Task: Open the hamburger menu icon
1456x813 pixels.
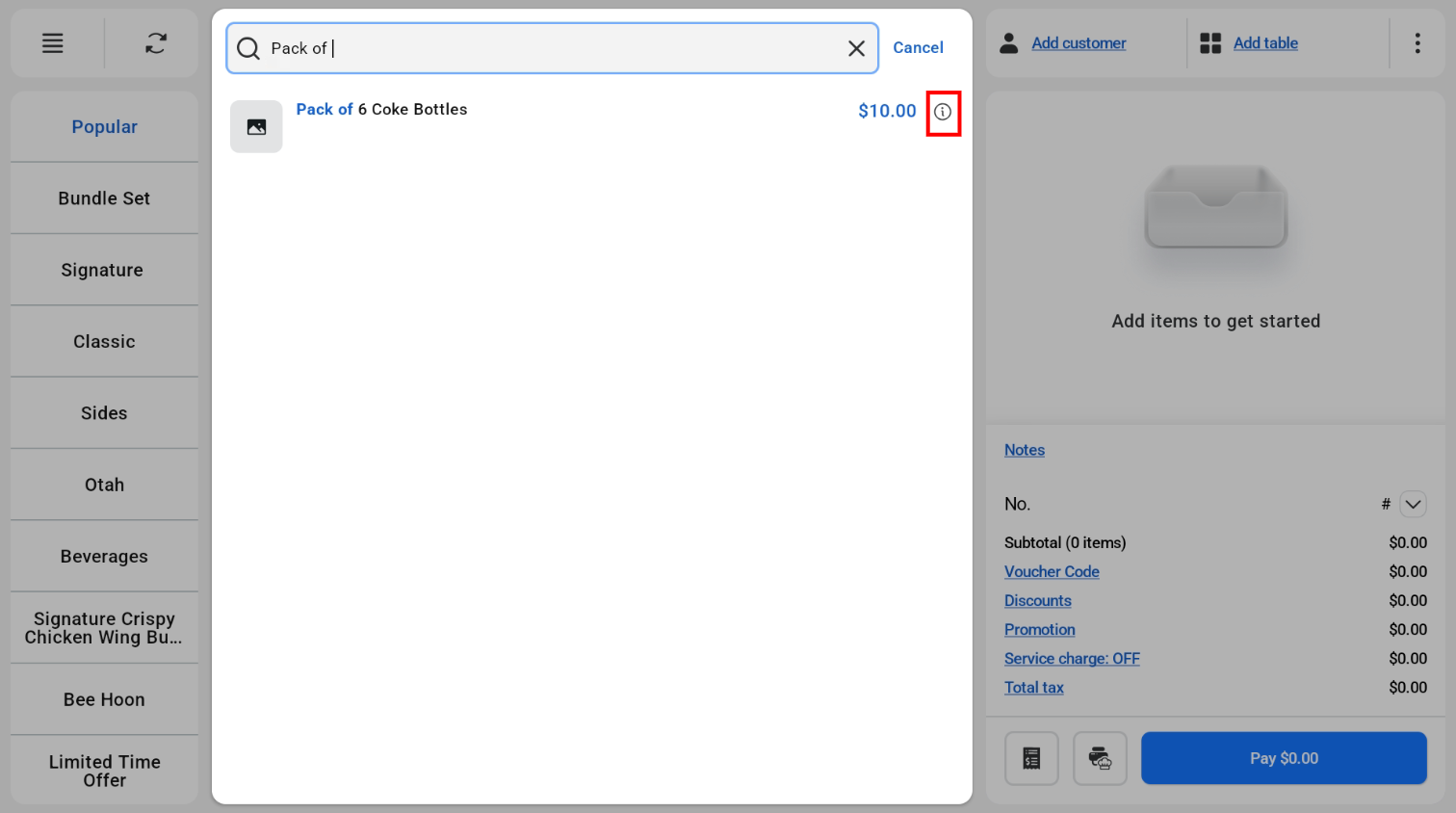Action: [53, 43]
